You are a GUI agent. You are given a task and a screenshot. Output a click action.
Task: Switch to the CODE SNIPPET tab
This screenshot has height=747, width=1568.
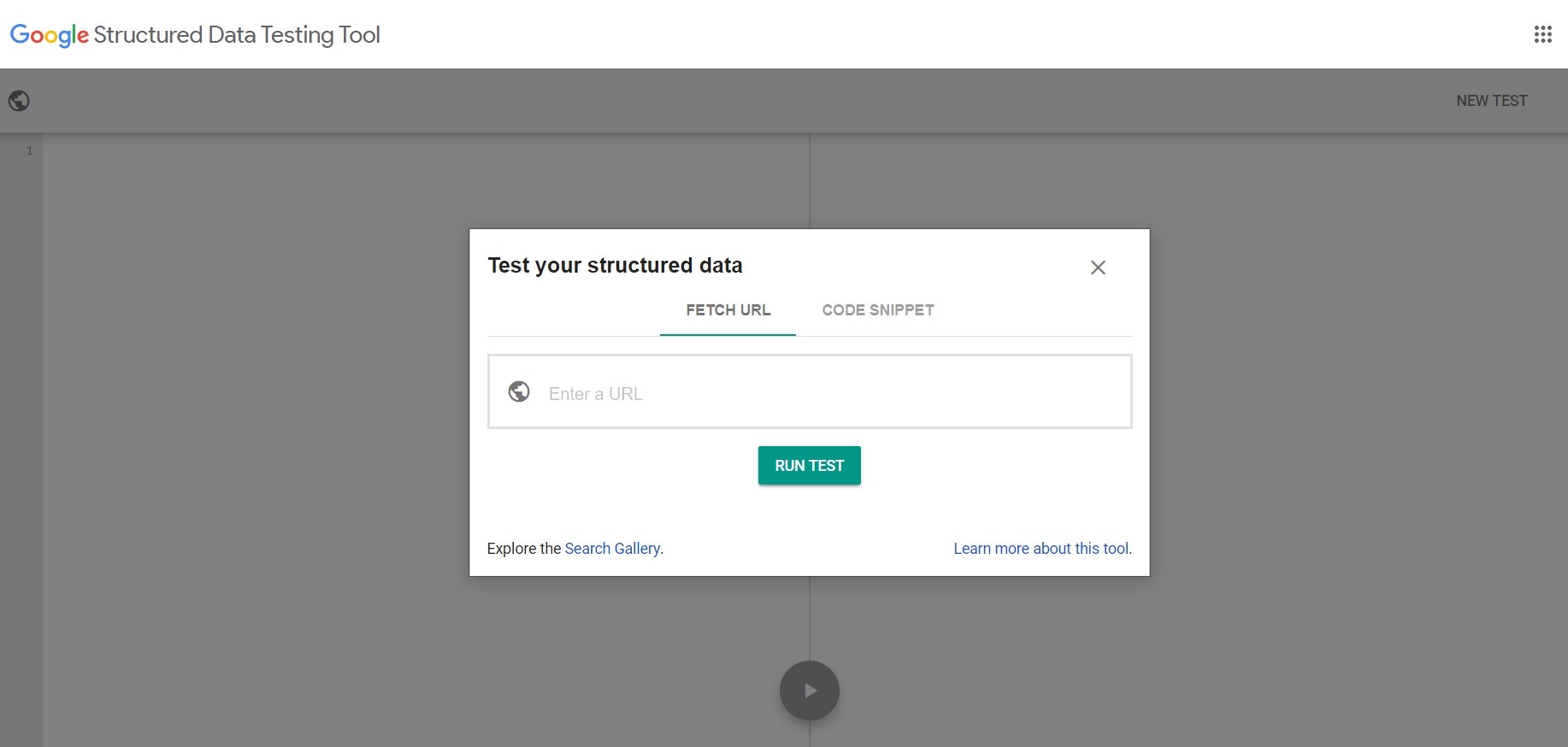877,310
